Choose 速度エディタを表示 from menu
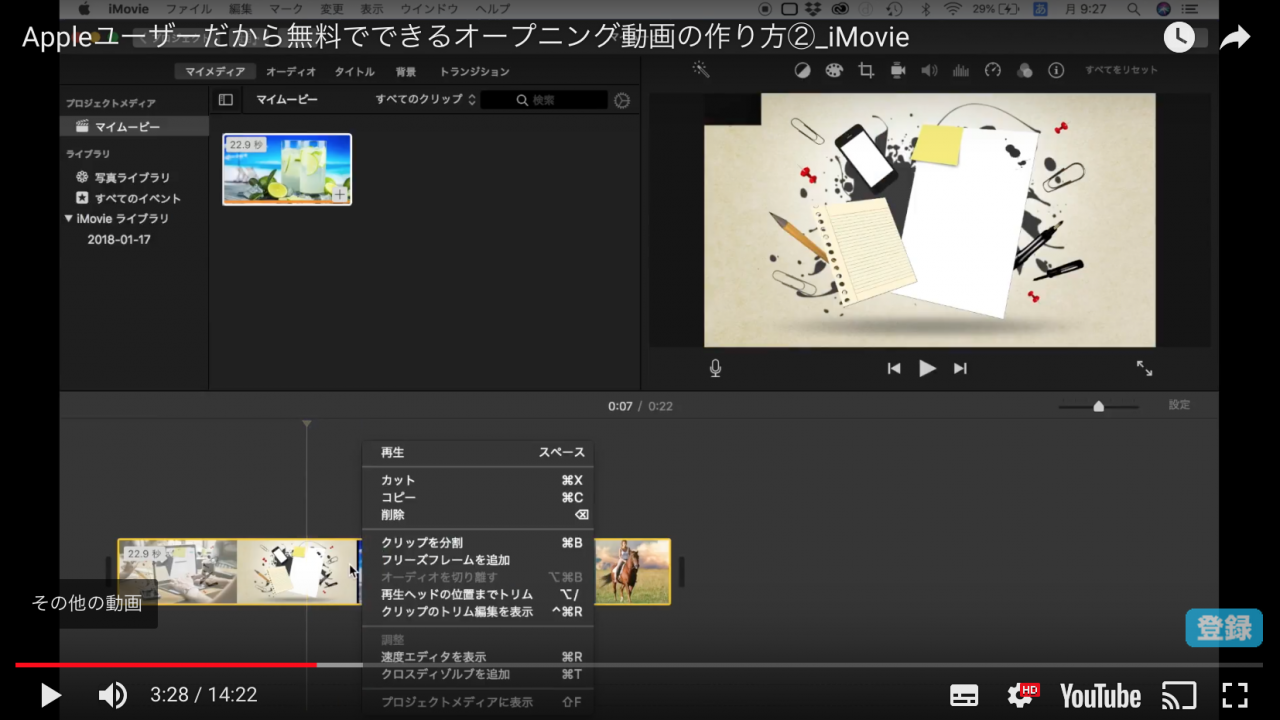This screenshot has height=720, width=1280. click(x=478, y=657)
